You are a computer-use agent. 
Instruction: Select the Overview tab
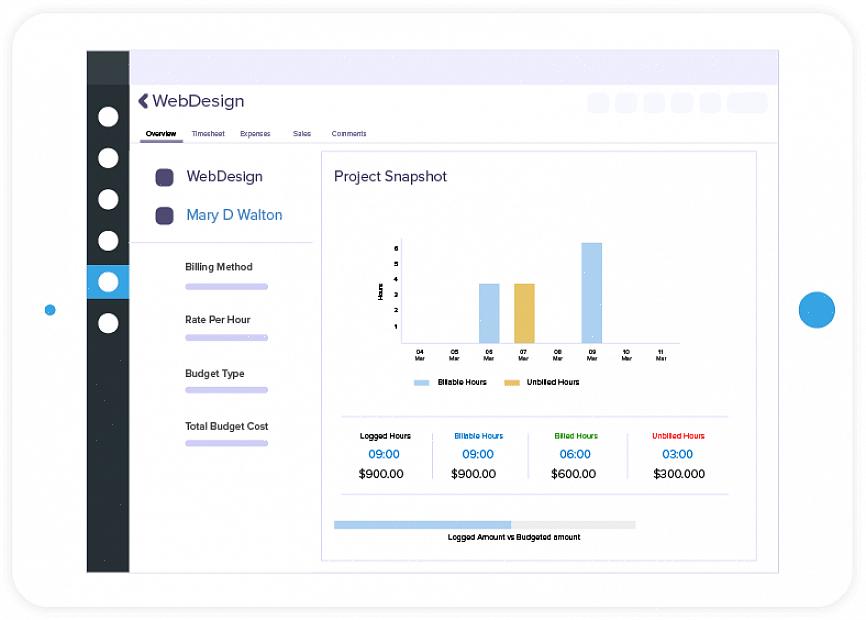click(x=161, y=134)
